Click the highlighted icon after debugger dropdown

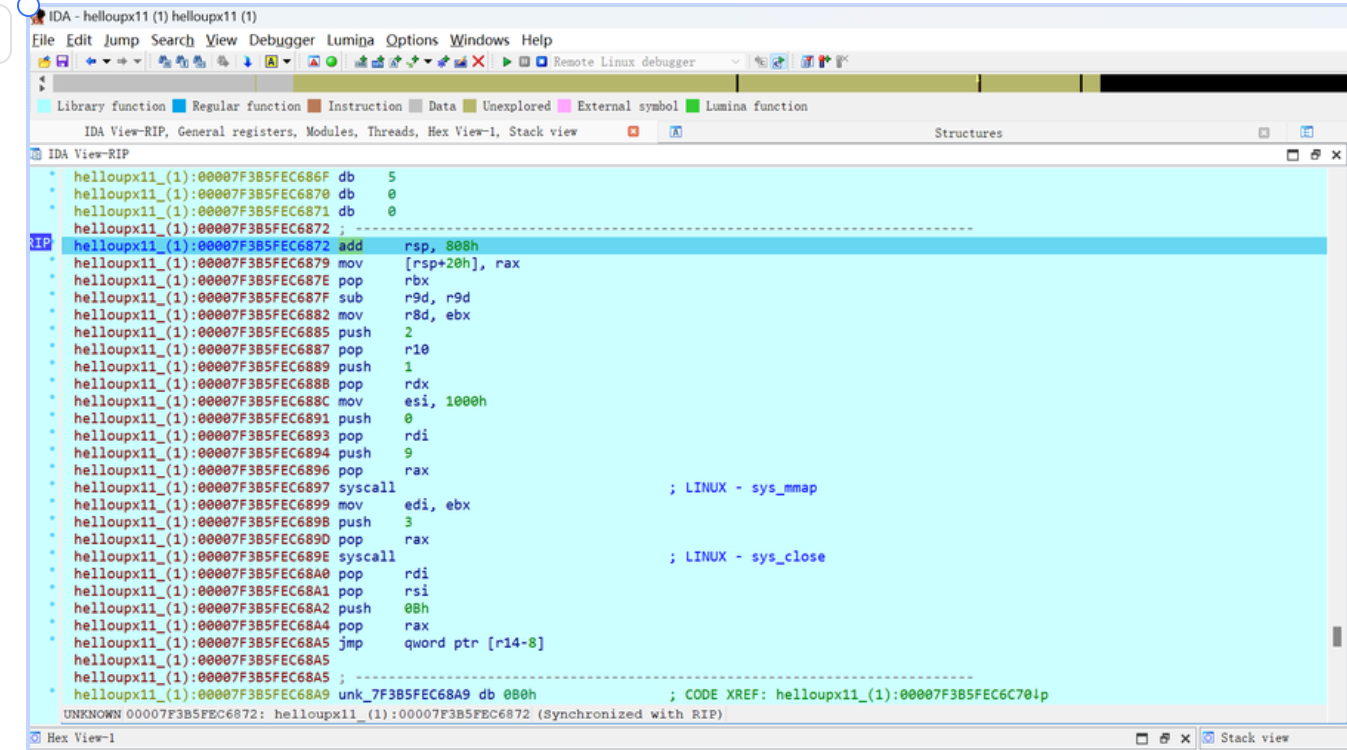pyautogui.click(x=778, y=62)
